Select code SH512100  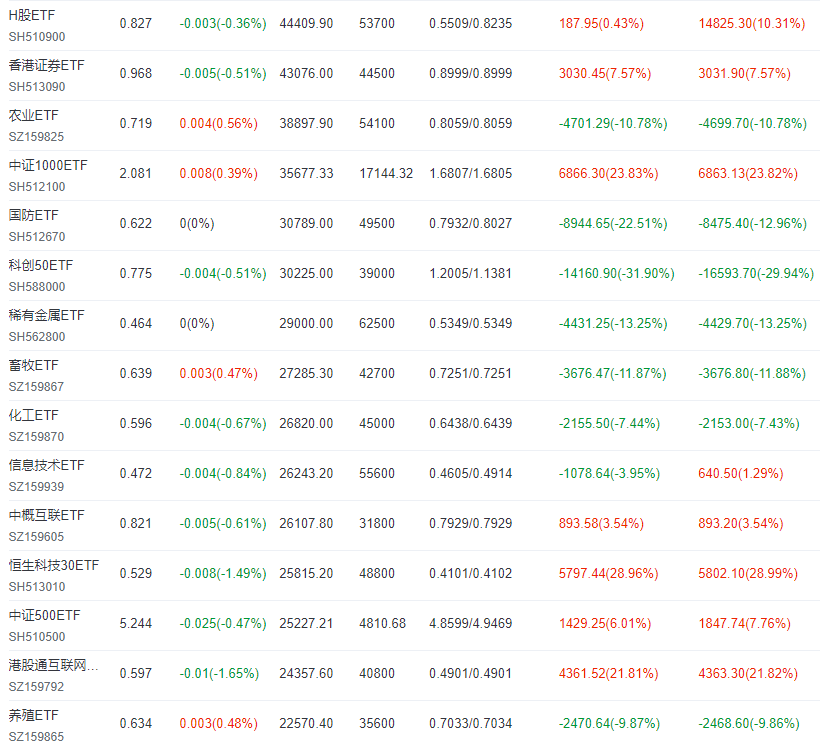(x=37, y=187)
